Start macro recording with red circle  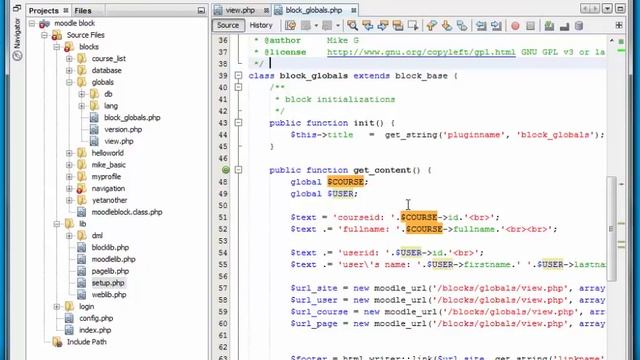pyautogui.click(x=515, y=26)
